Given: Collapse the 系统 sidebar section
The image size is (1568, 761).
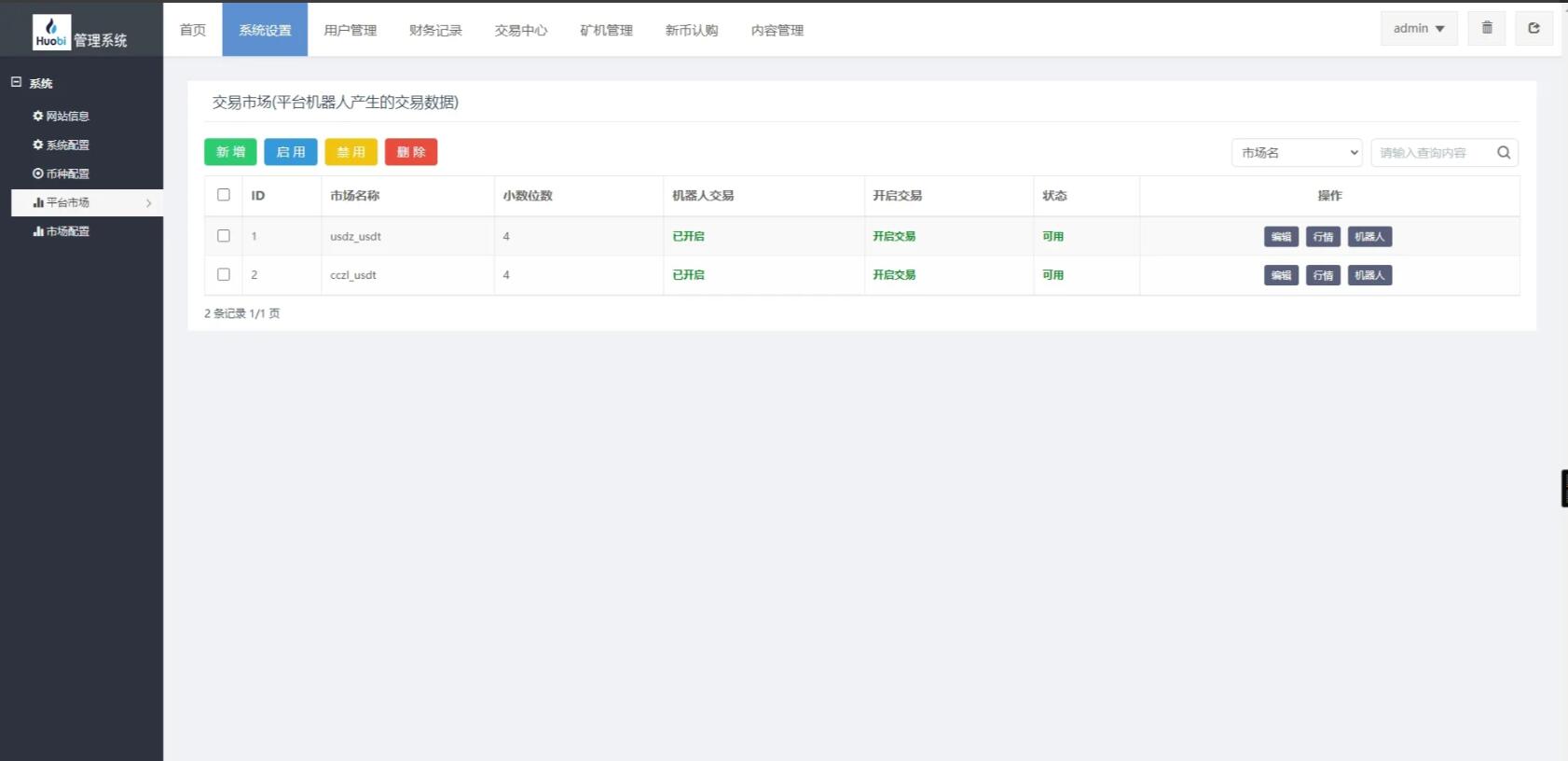Looking at the screenshot, I should click(17, 83).
